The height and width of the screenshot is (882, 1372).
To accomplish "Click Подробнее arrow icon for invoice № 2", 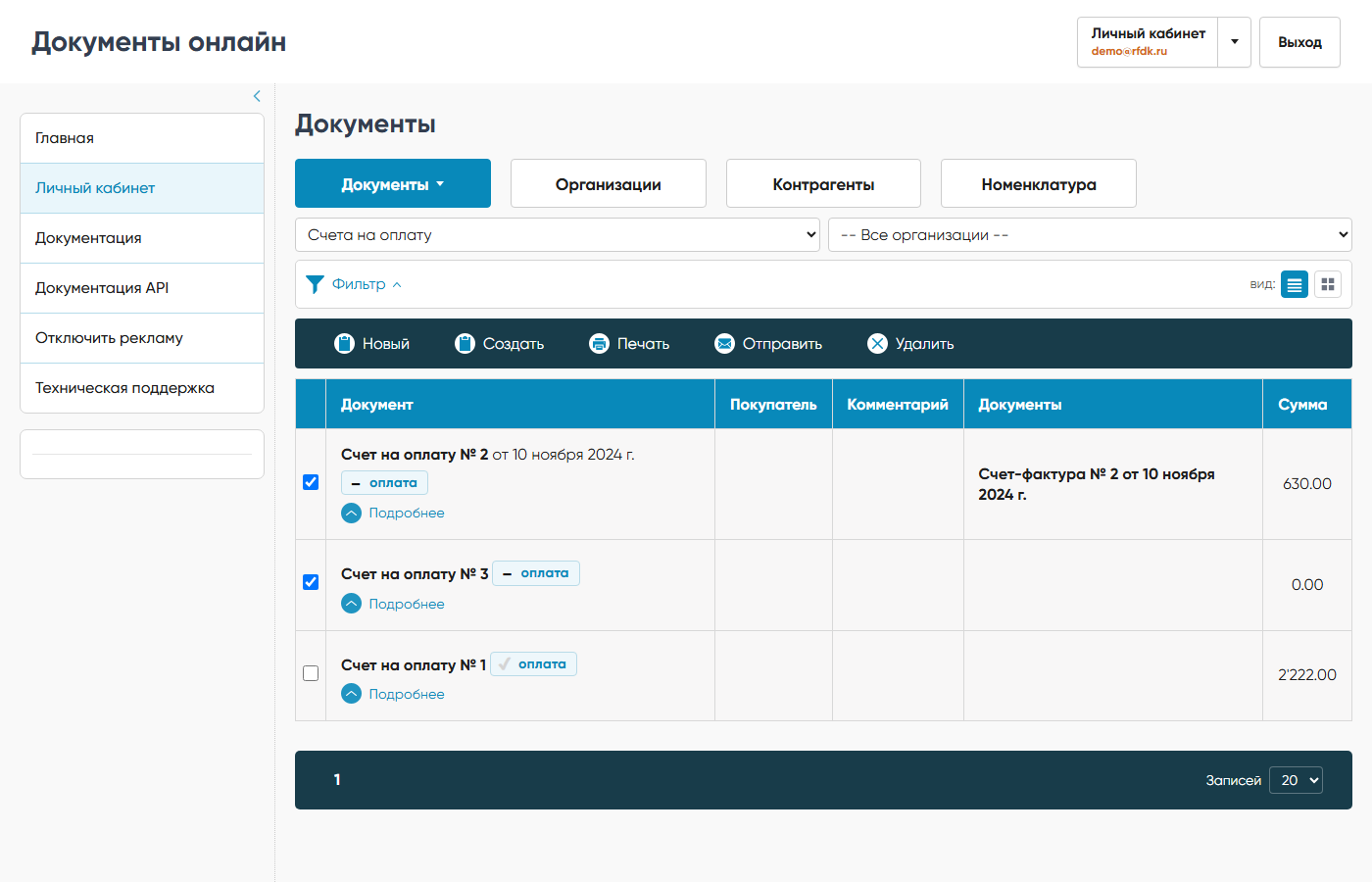I will 352,513.
